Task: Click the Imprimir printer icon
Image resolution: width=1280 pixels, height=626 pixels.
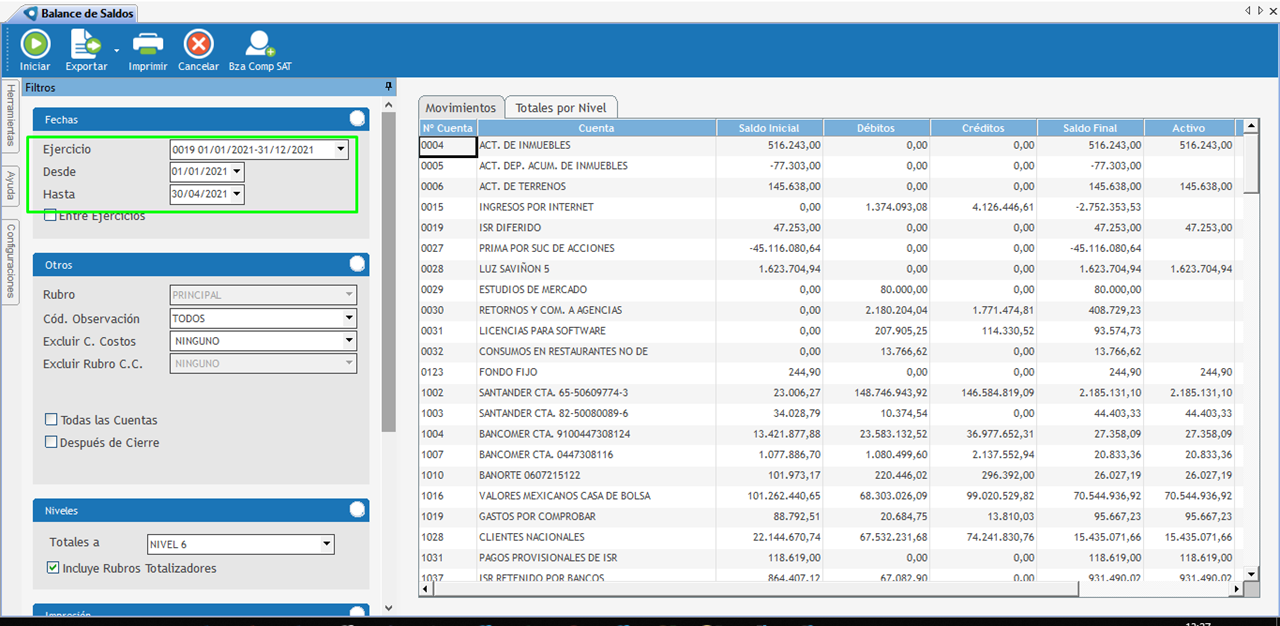Action: [x=148, y=44]
